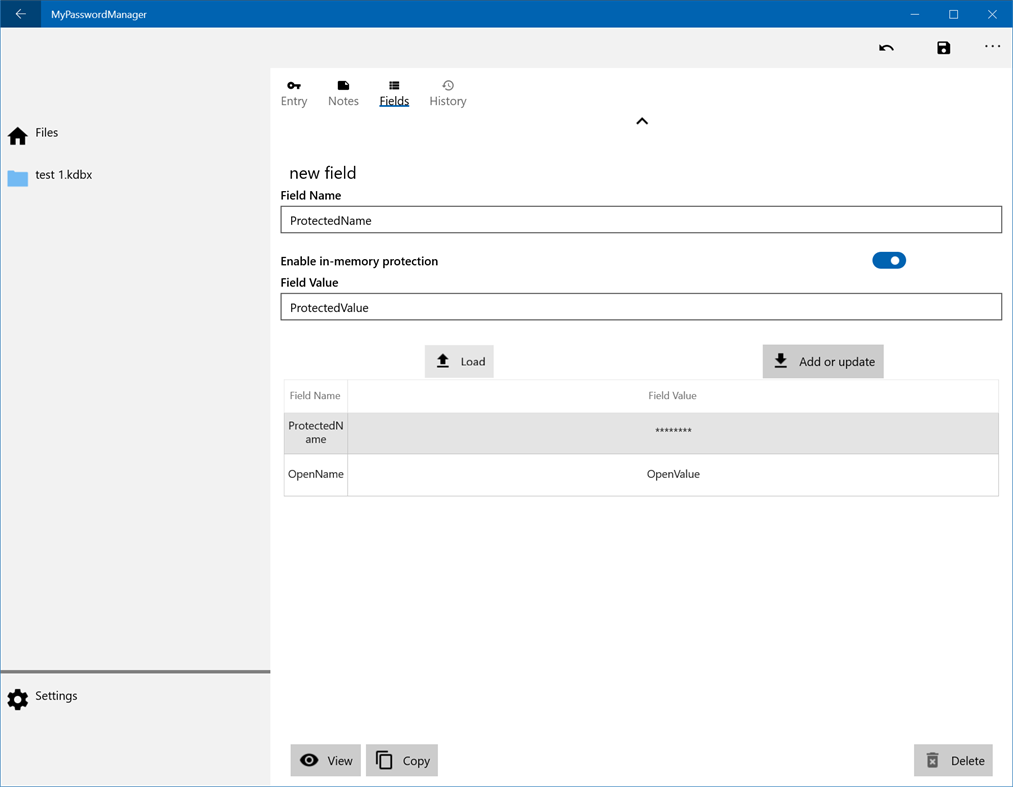
Task: Click the save icon to save changes
Action: click(943, 46)
